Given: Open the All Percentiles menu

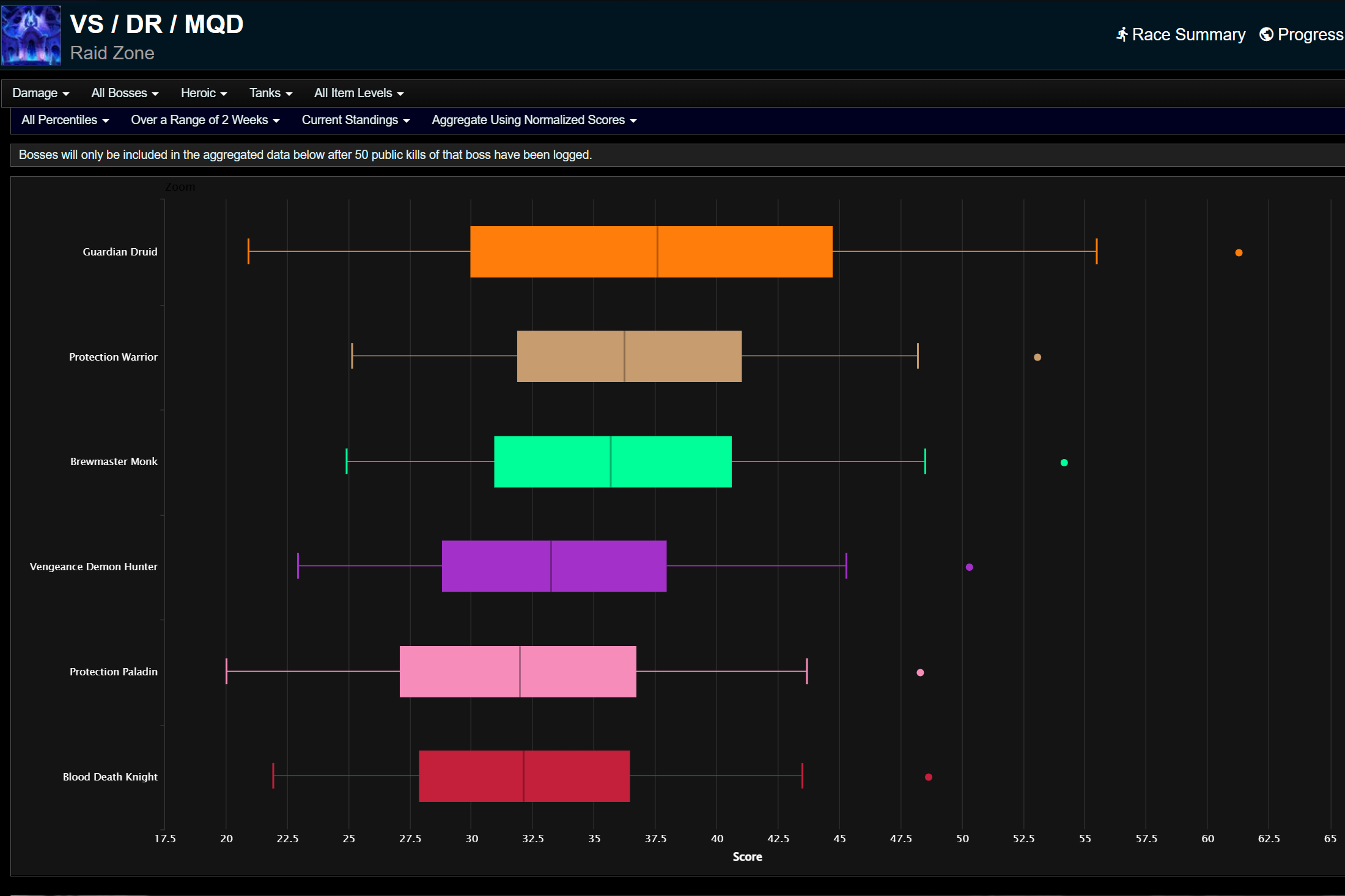Looking at the screenshot, I should pos(65,120).
